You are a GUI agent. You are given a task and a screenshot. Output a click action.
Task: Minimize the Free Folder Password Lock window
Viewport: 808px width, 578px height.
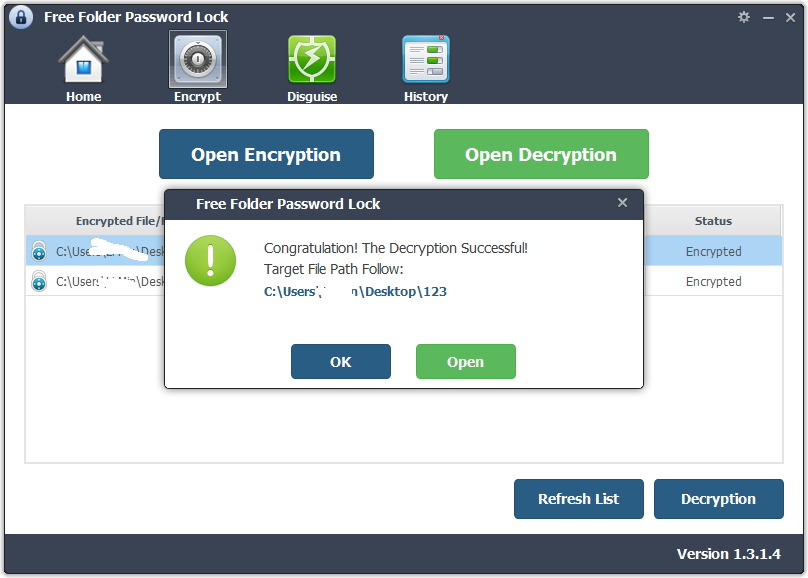[768, 18]
